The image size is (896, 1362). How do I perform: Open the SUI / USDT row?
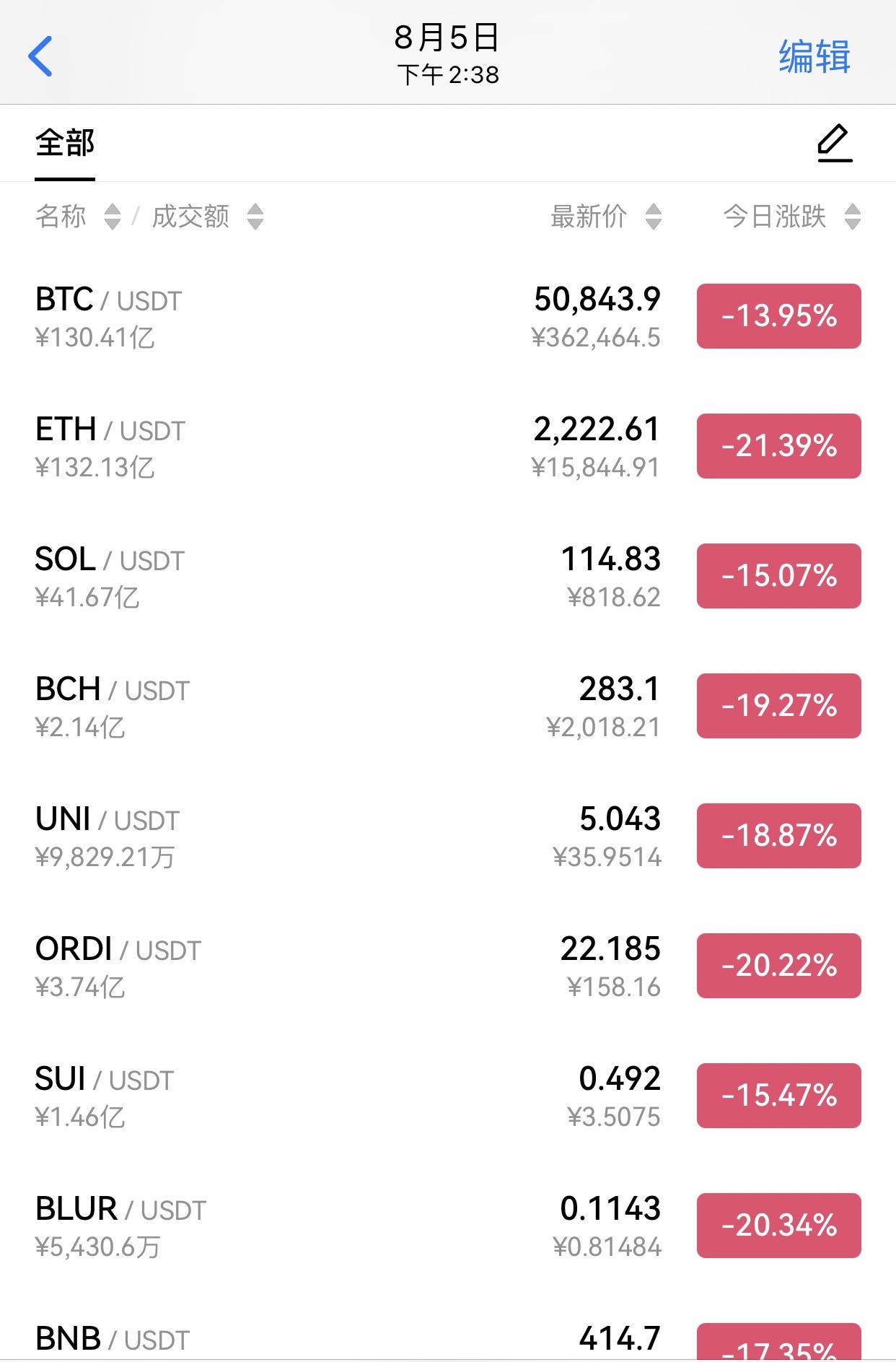point(448,1096)
